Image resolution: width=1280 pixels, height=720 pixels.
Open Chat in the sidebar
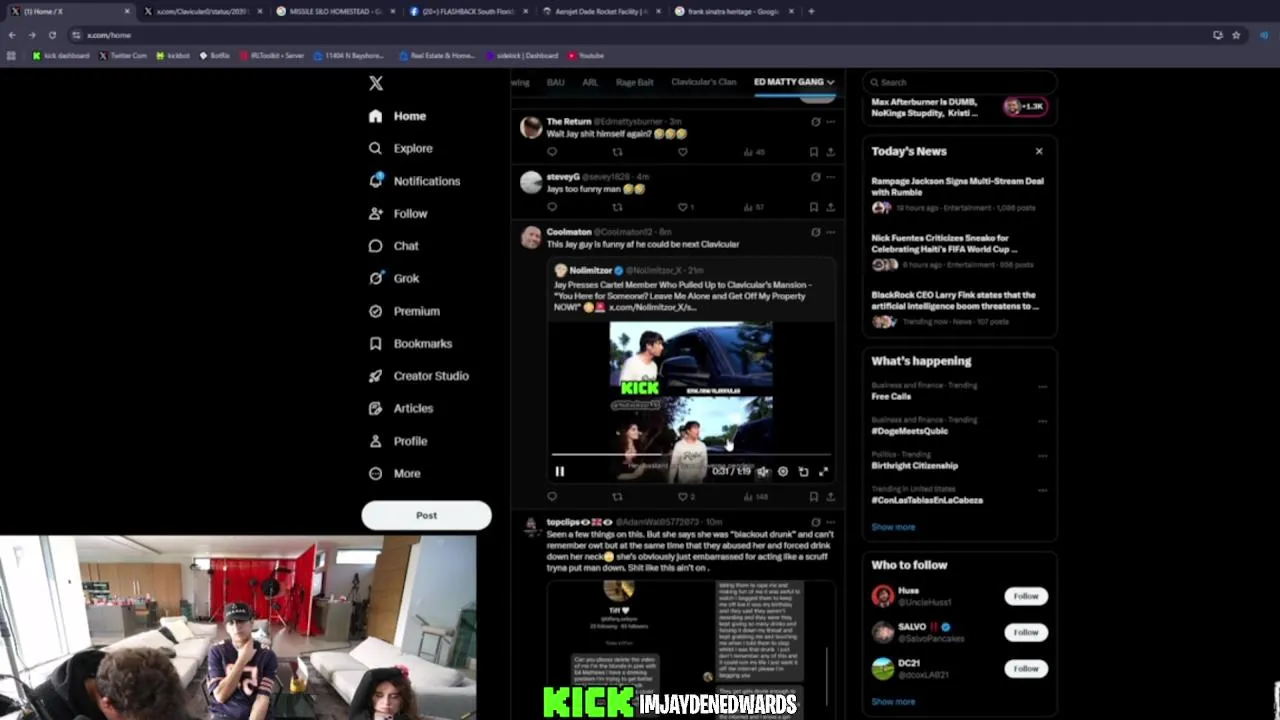(393, 246)
